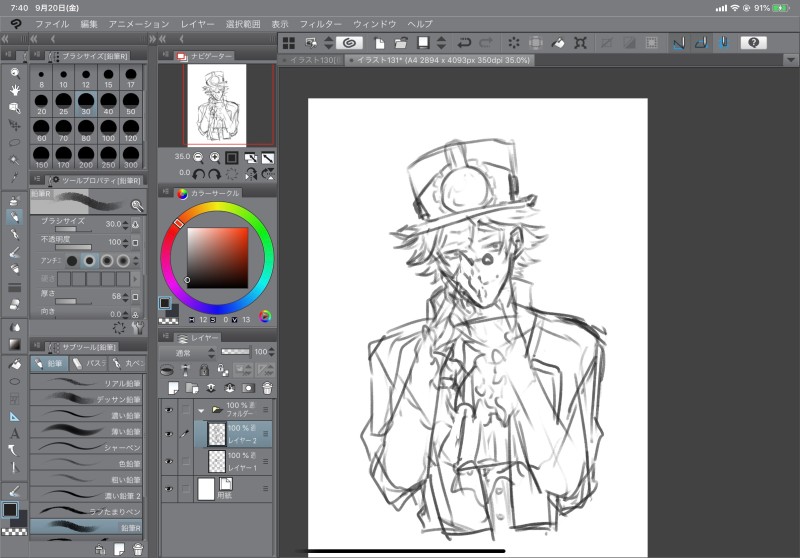
Task: Open the 編集 menu
Action: (89, 24)
